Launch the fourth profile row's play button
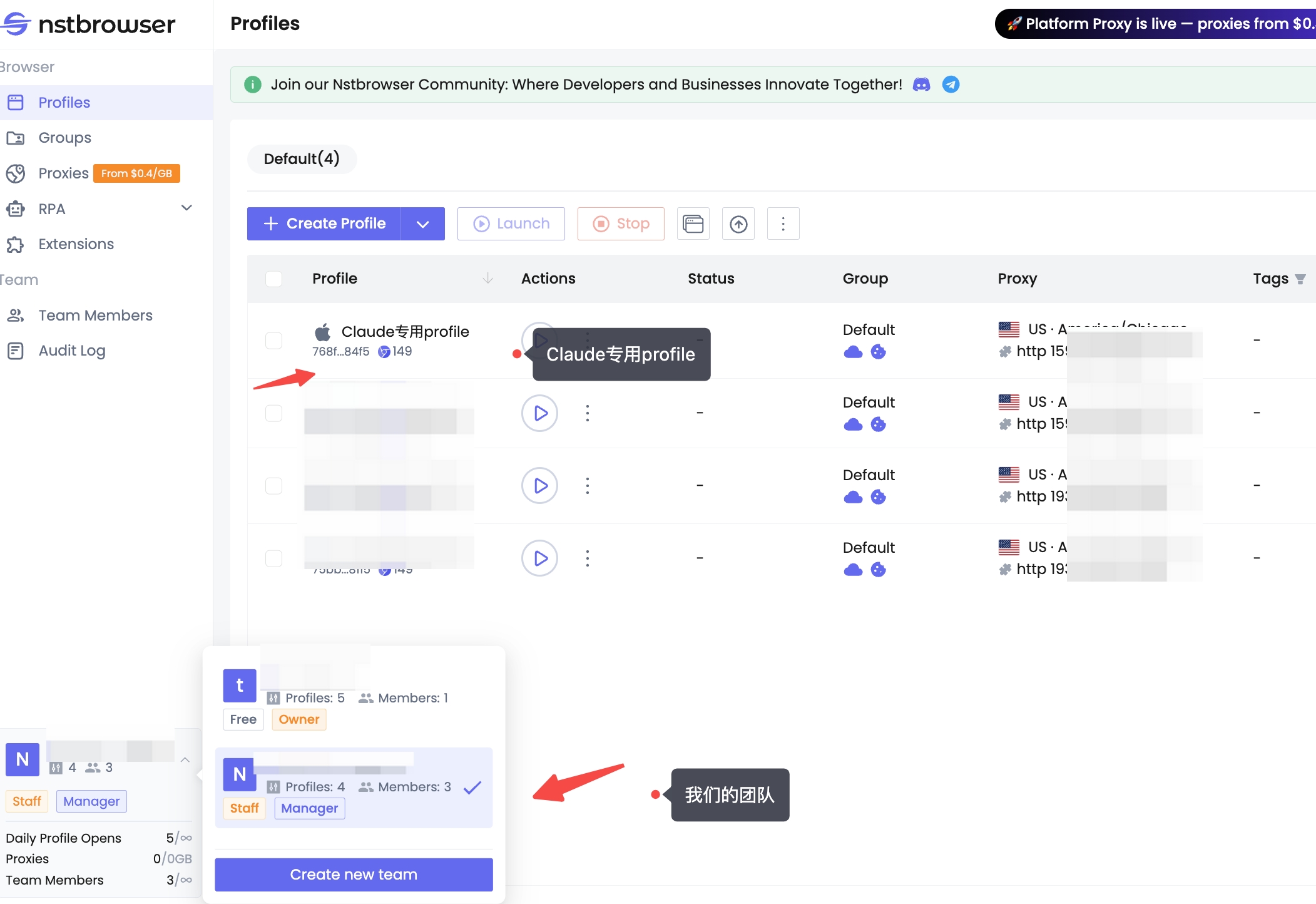This screenshot has height=904, width=1316. [x=539, y=558]
